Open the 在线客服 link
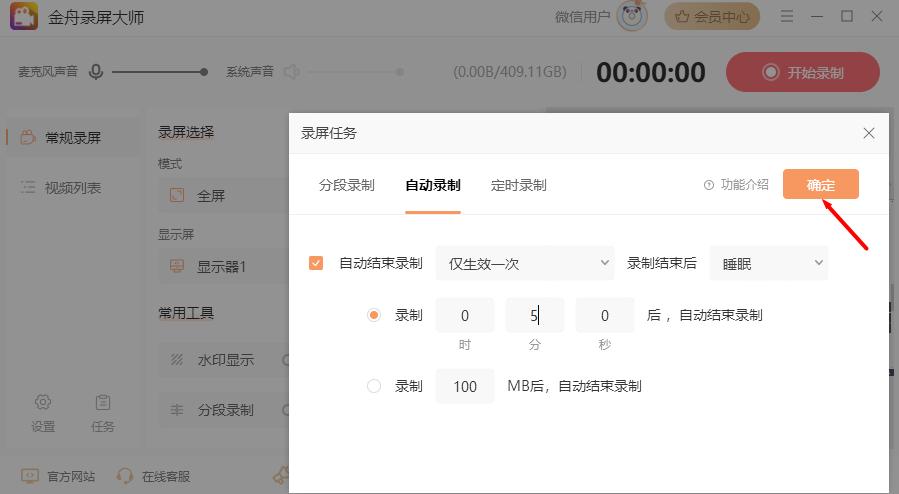Image resolution: width=899 pixels, height=494 pixels. point(166,476)
